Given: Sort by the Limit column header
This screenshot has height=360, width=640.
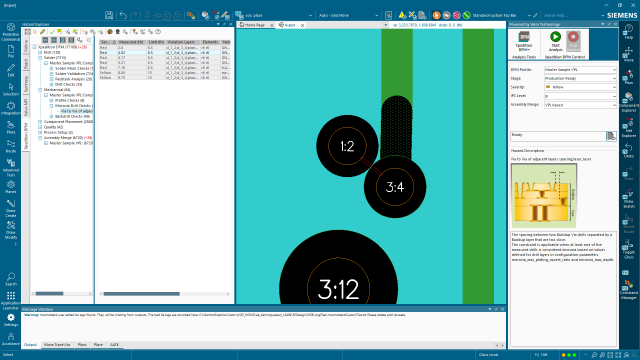Looking at the screenshot, I should tap(156, 42).
